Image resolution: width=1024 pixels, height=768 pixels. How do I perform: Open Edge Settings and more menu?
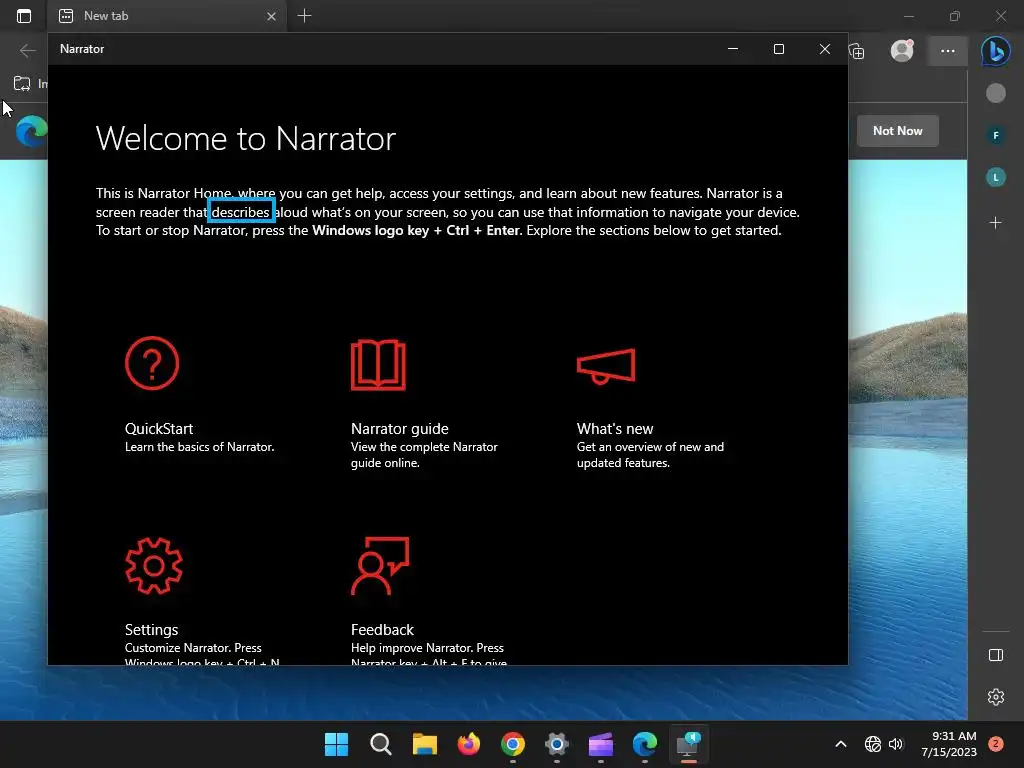click(x=948, y=51)
